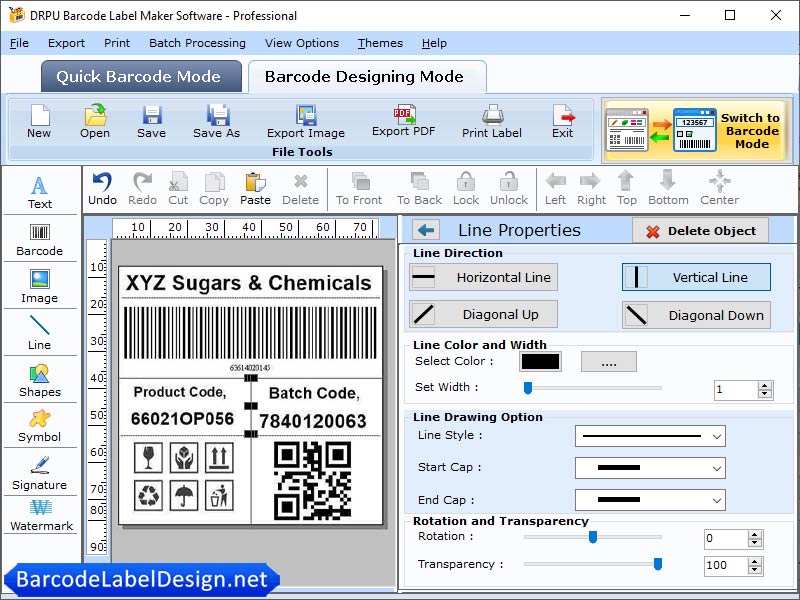
Task: Click the Paste icon
Action: tap(255, 188)
